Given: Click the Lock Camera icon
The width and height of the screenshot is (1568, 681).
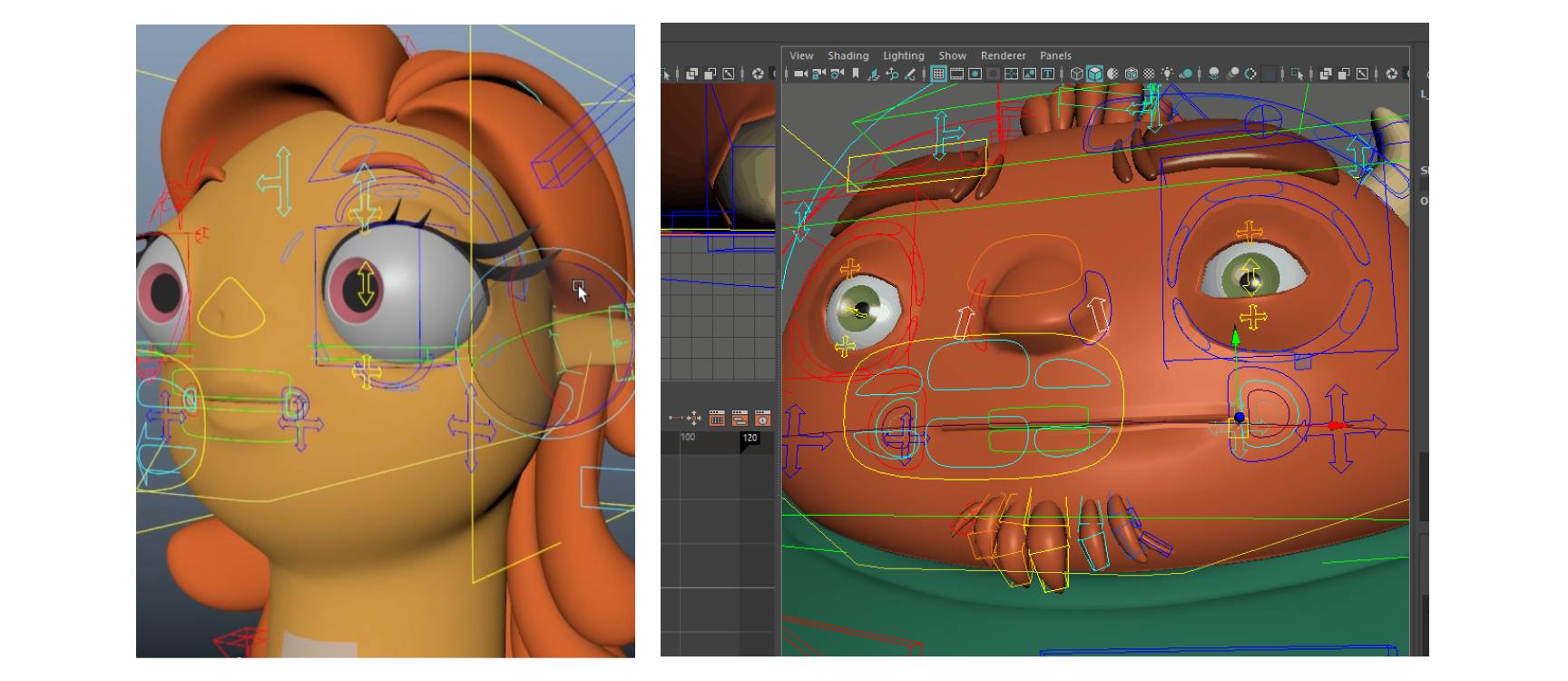Looking at the screenshot, I should point(818,74).
